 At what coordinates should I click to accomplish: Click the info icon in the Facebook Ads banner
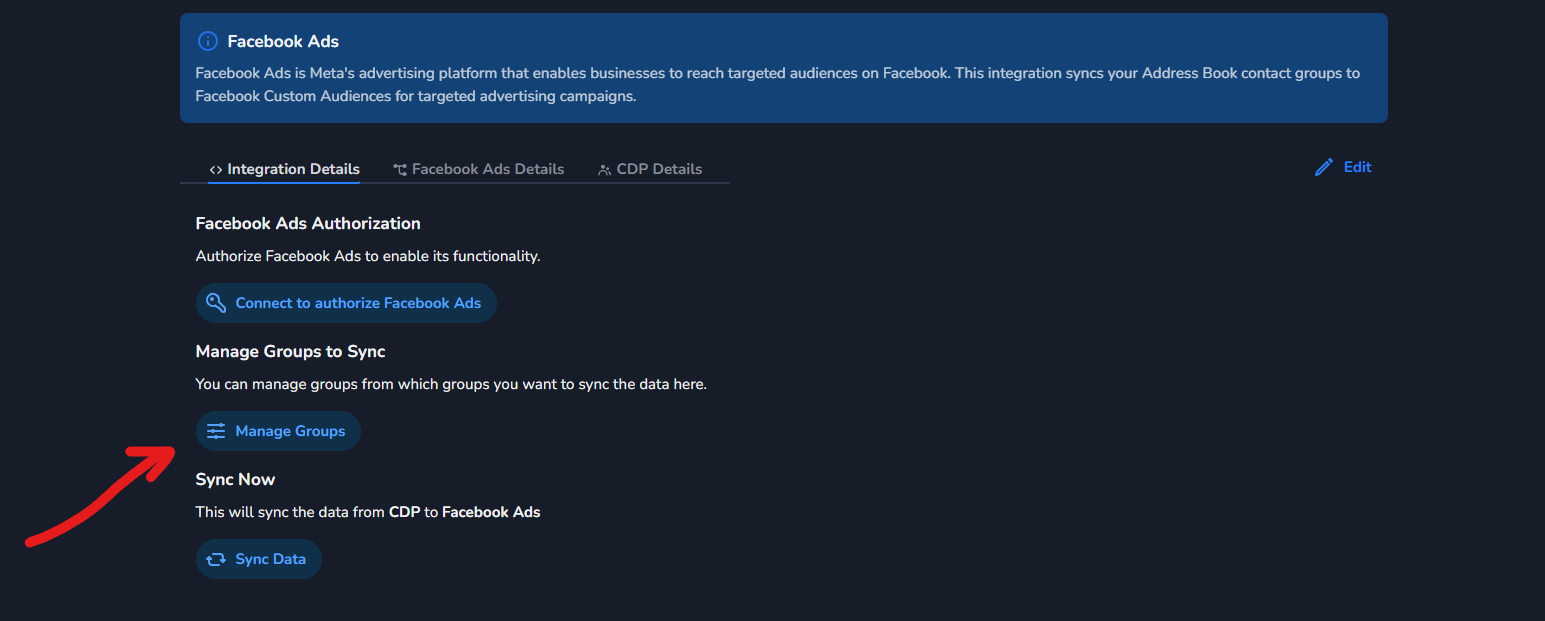pos(207,42)
